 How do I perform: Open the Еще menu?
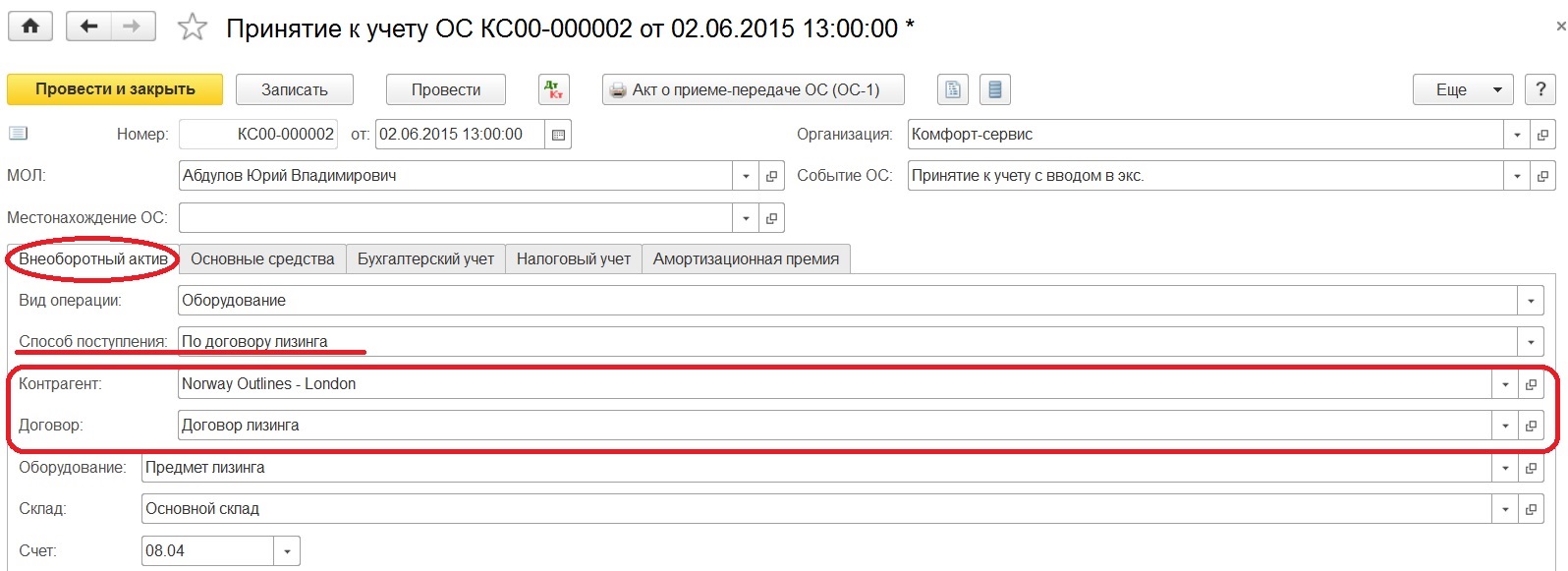[x=1463, y=89]
